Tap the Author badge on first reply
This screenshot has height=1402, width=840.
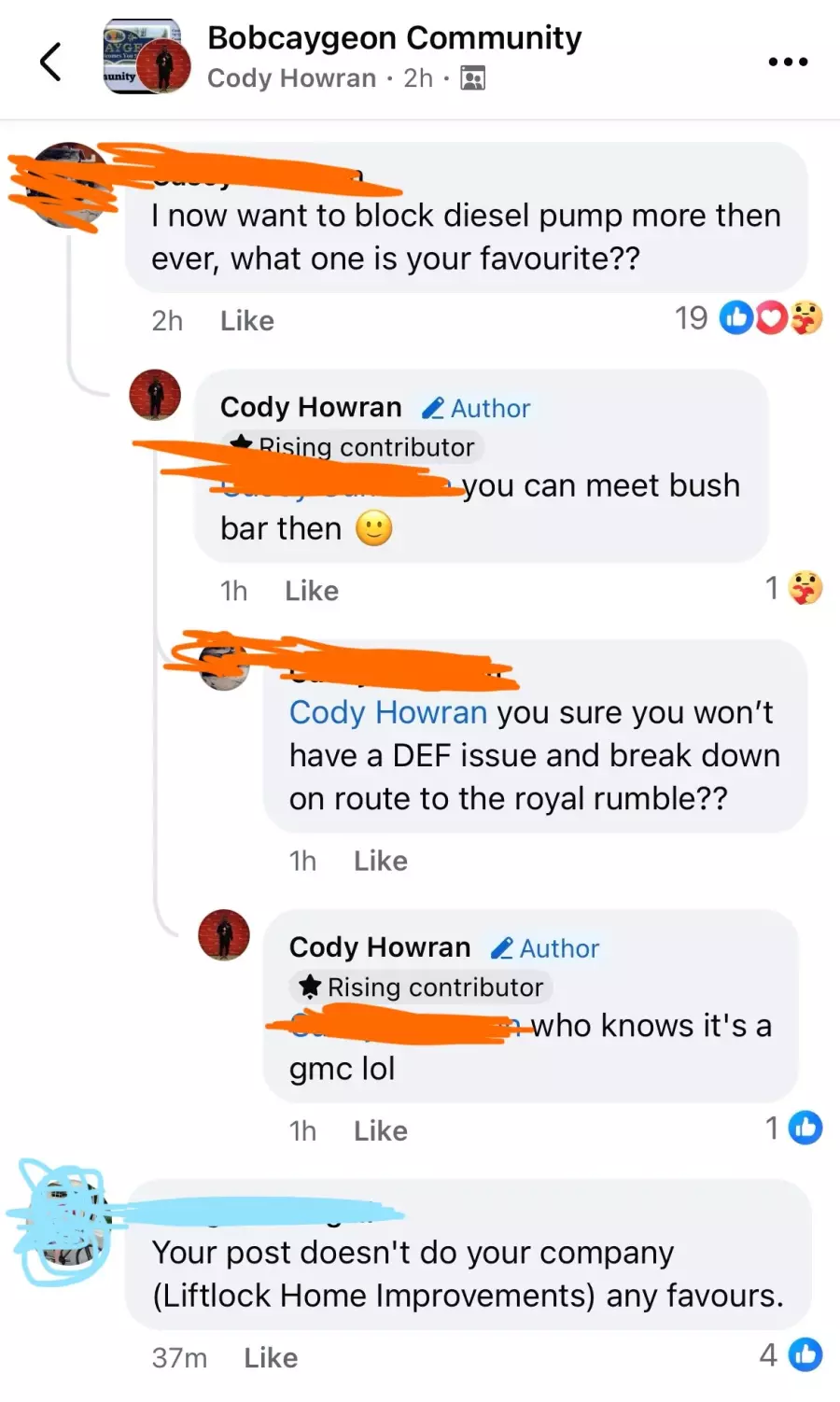(476, 408)
